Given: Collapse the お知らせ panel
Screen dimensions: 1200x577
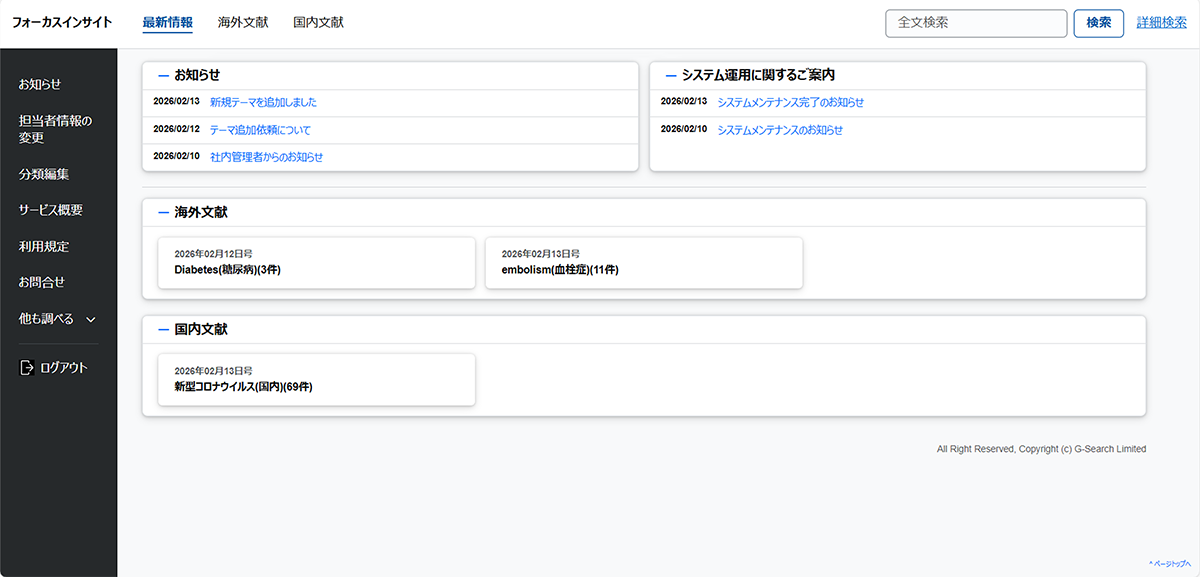Looking at the screenshot, I should 164,75.
